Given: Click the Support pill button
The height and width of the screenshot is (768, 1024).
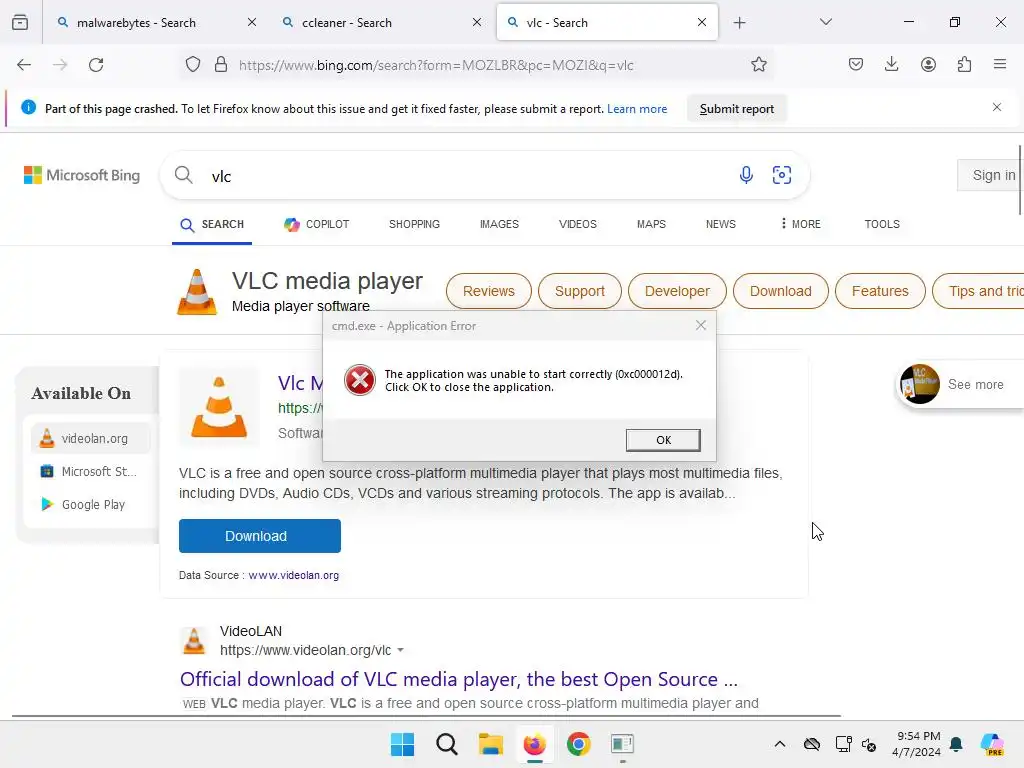Looking at the screenshot, I should point(579,291).
